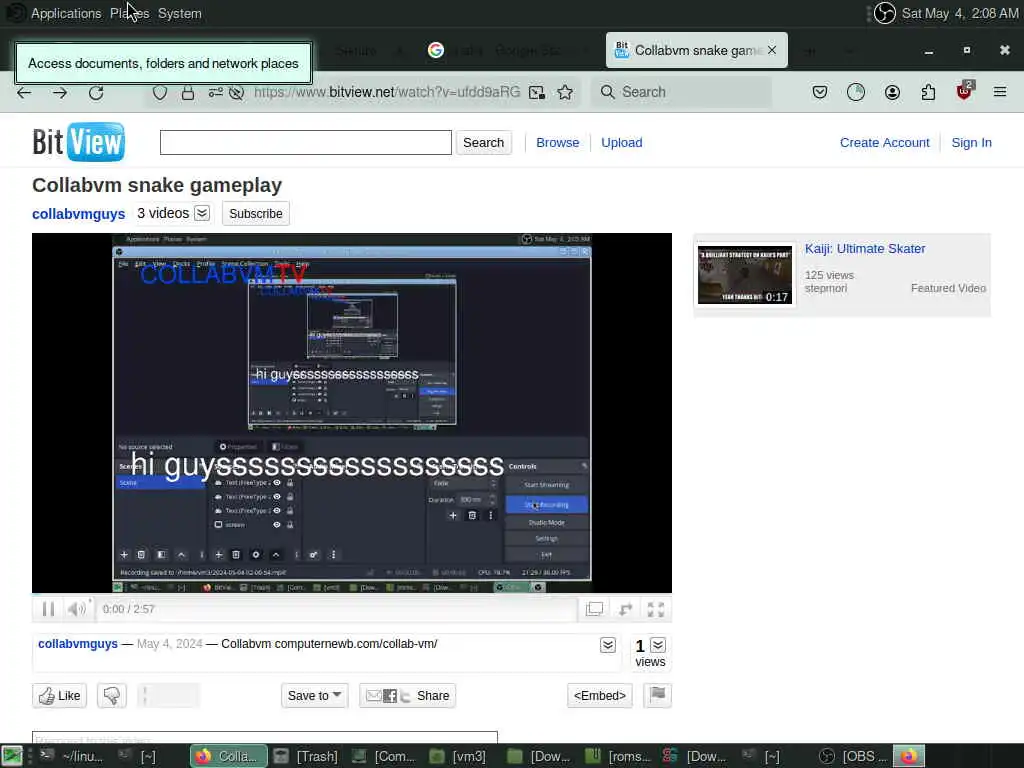The image size is (1024, 768).
Task: Expand the 3 videos dropdown arrow
Action: point(202,213)
